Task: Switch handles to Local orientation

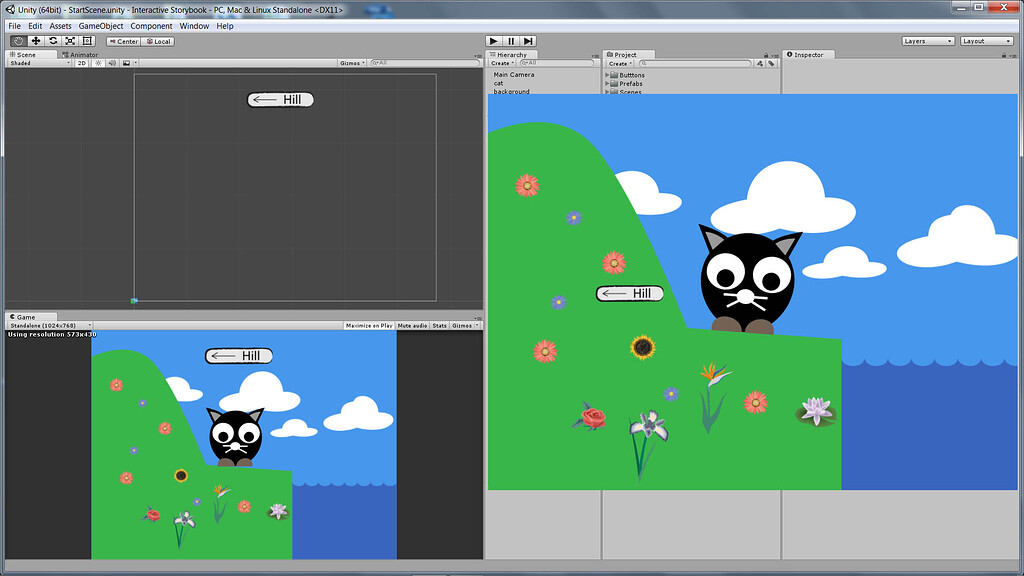Action: (158, 41)
